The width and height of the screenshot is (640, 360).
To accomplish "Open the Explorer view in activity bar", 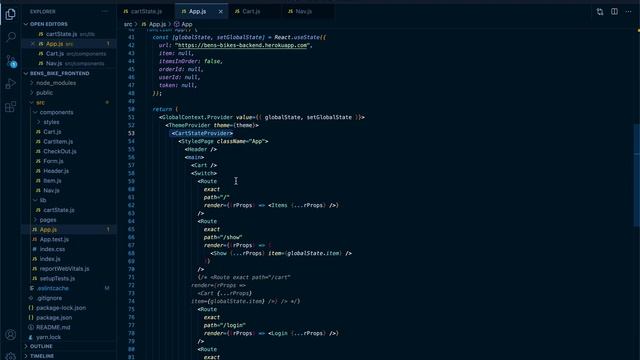I will 11,14.
